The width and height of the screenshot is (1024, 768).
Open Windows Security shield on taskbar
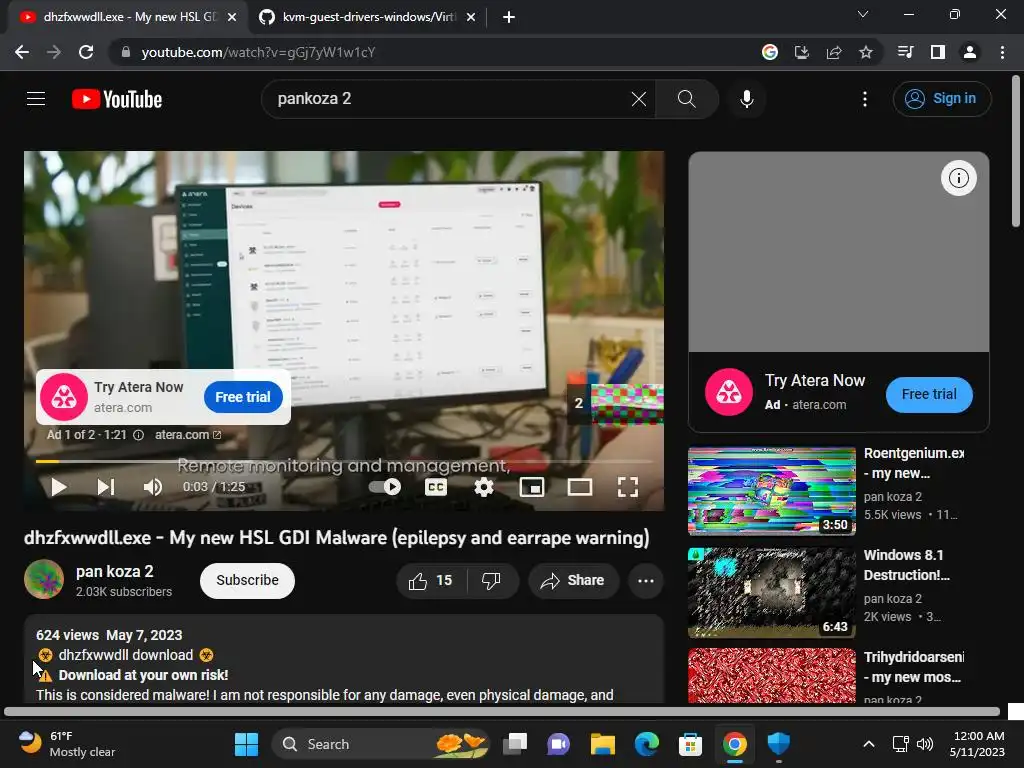click(778, 744)
